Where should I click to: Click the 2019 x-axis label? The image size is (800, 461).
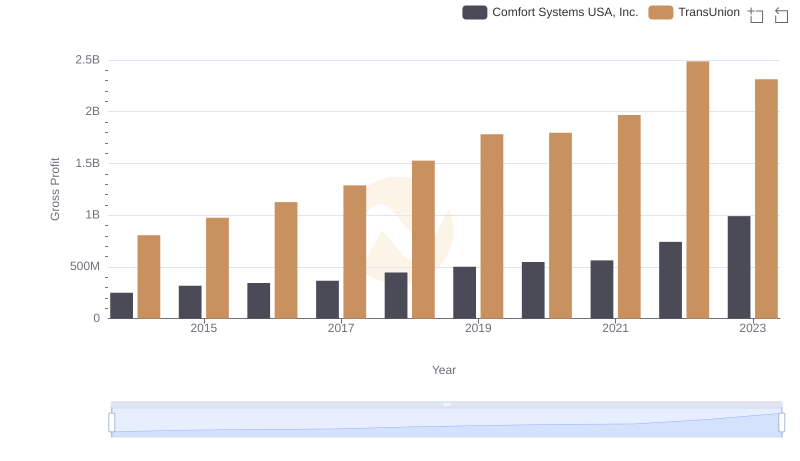point(478,328)
